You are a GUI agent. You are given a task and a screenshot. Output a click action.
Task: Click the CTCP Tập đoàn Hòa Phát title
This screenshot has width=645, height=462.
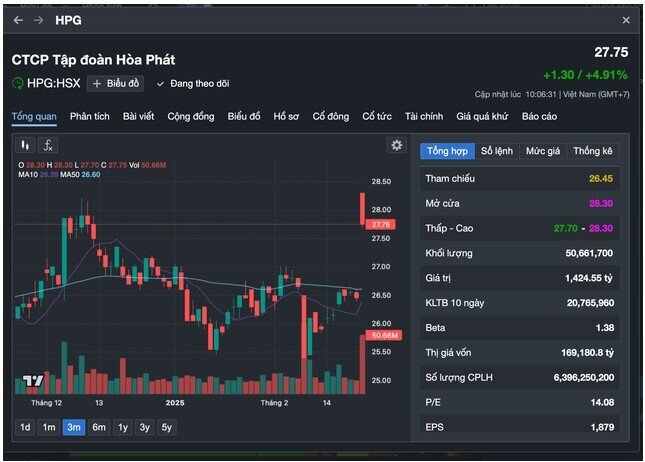coord(93,60)
